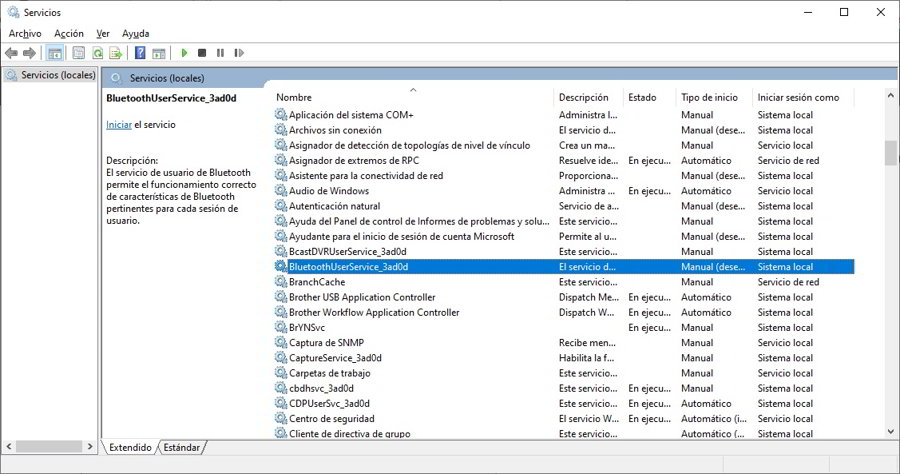This screenshot has width=900, height=474.
Task: Toggle the show/hide console tree icon
Action: coord(55,53)
